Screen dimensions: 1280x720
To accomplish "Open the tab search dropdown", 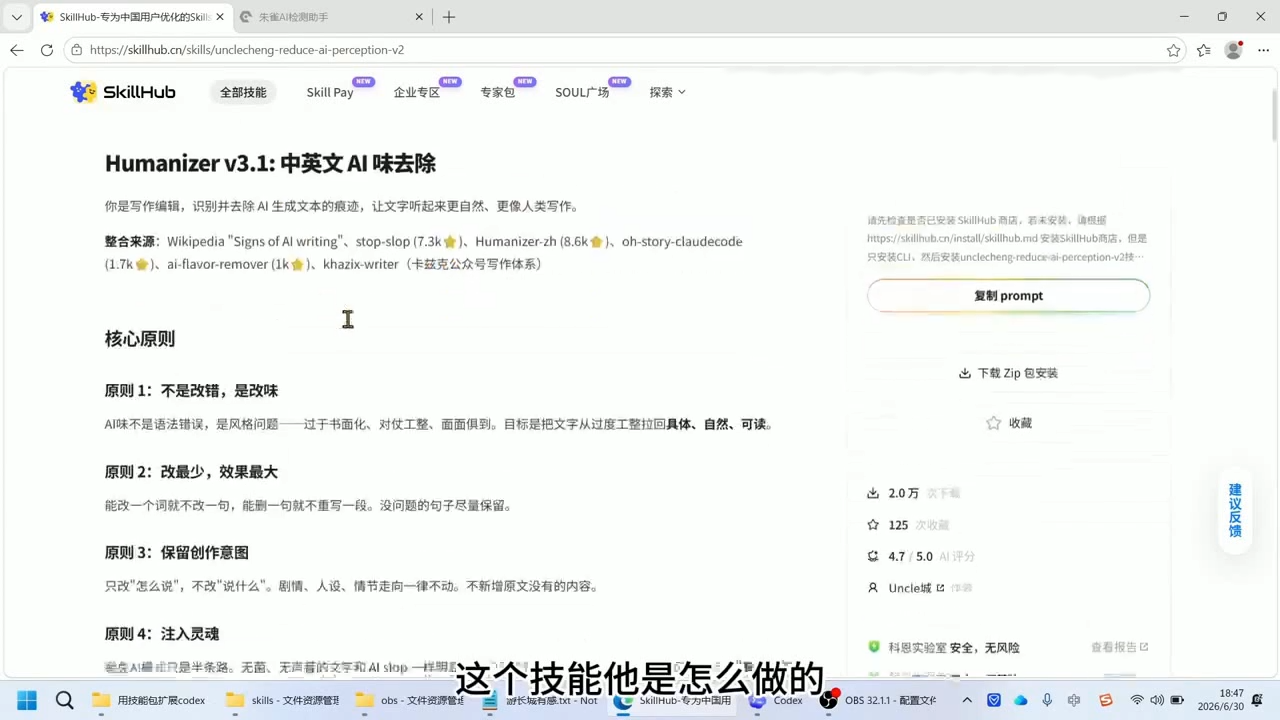I will (x=16, y=17).
